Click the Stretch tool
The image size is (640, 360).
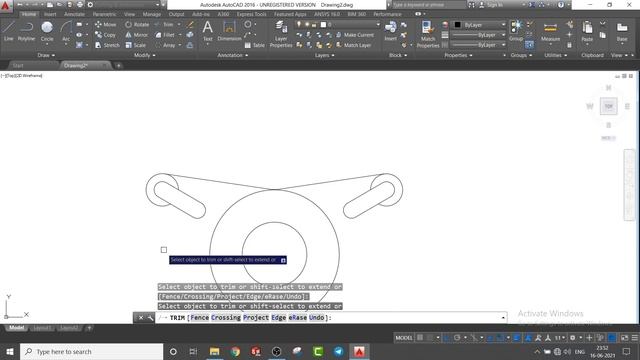pos(107,45)
